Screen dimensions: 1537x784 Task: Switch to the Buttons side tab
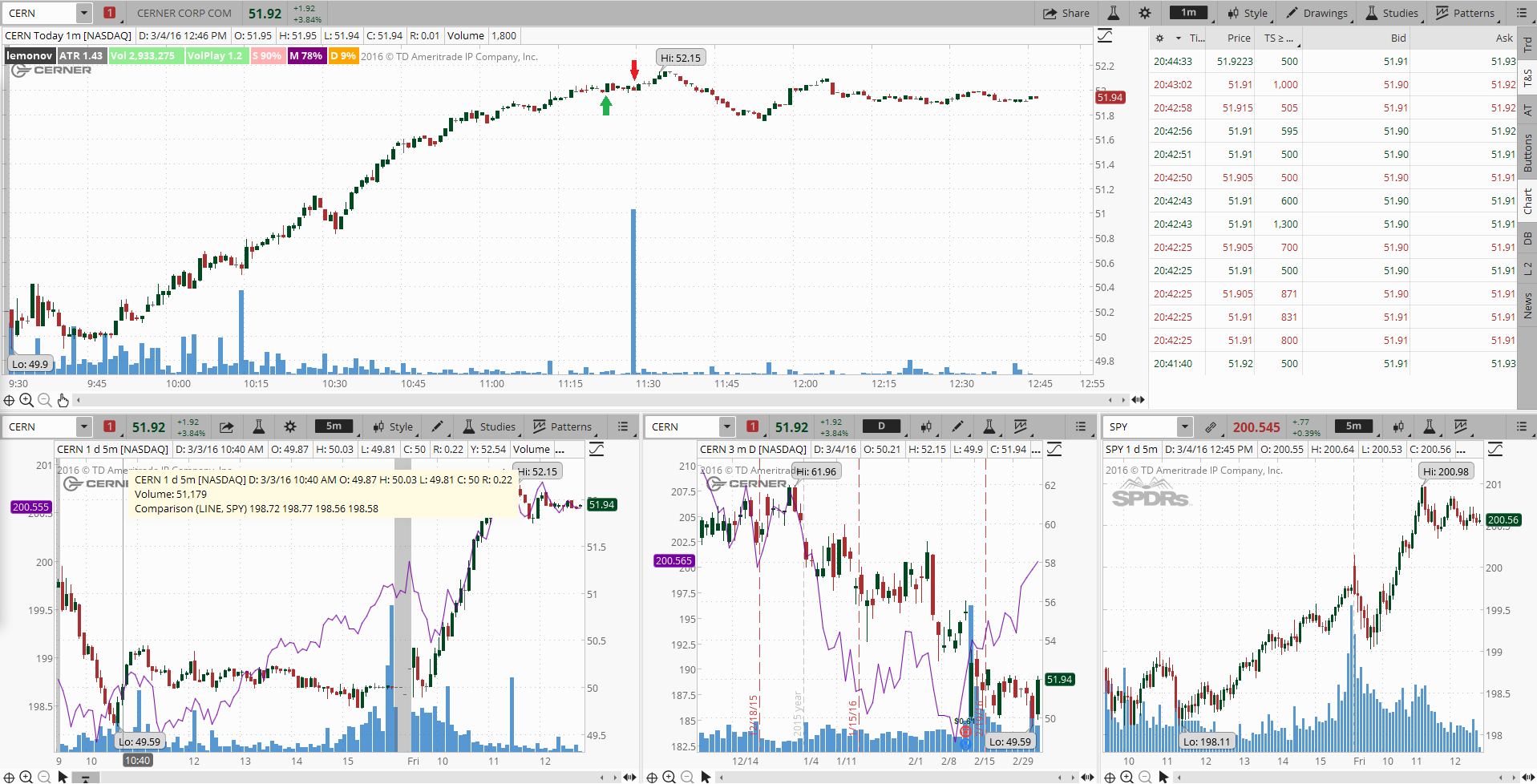click(1527, 154)
